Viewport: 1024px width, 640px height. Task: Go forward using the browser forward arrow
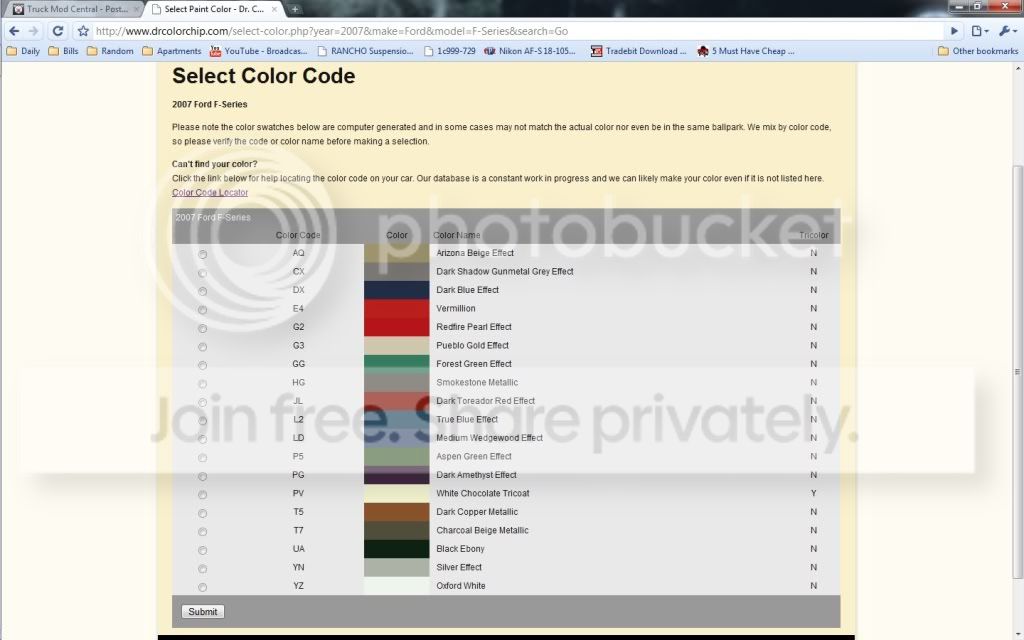33,31
